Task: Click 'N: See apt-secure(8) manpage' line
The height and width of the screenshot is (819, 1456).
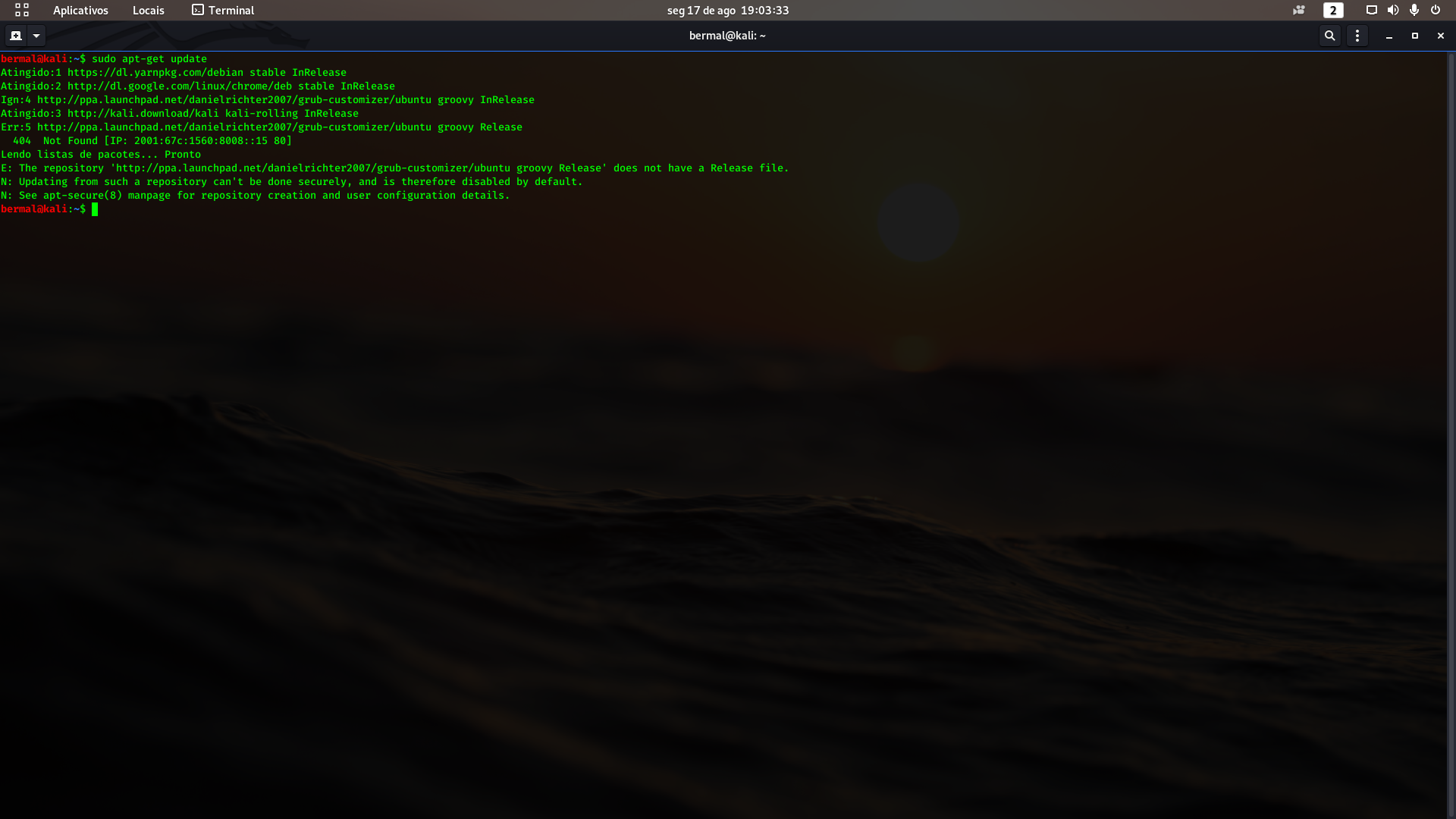Action: (256, 196)
